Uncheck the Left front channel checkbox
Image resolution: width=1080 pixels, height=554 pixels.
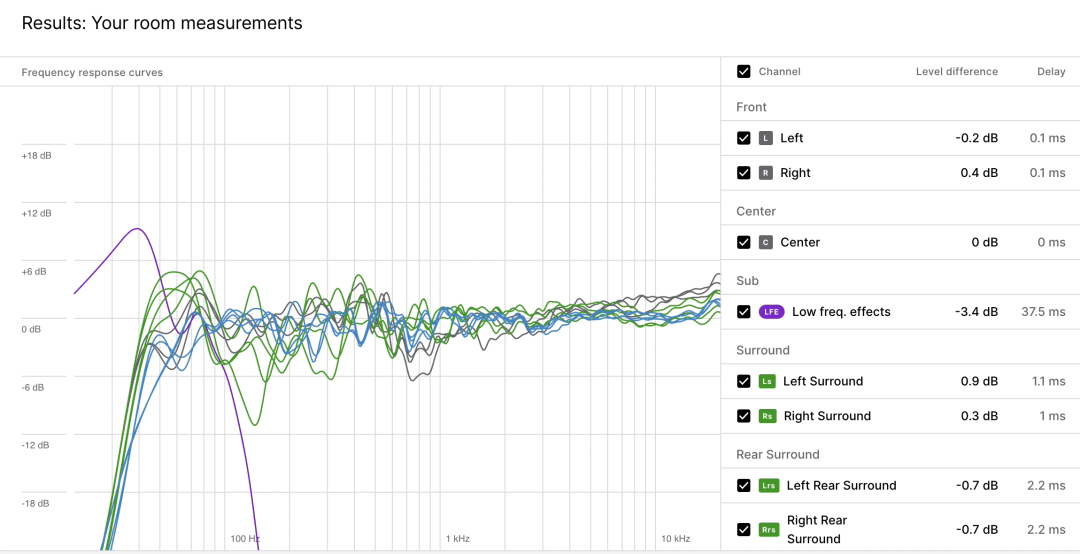pyautogui.click(x=743, y=138)
